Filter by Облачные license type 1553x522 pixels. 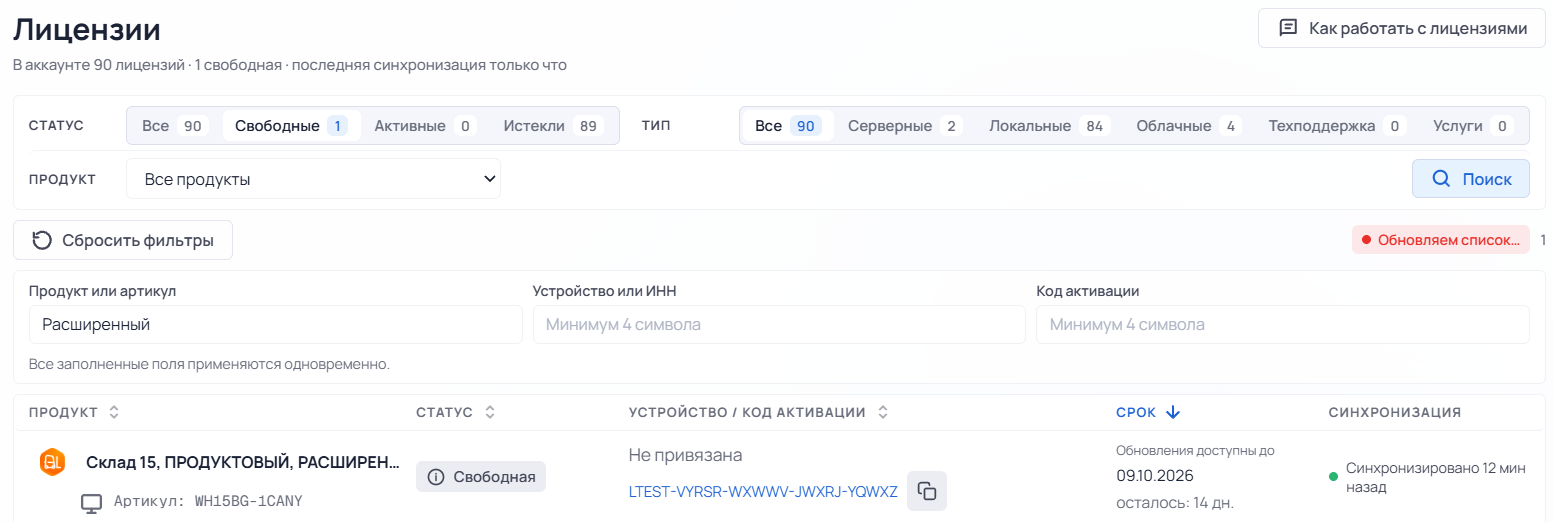1189,126
